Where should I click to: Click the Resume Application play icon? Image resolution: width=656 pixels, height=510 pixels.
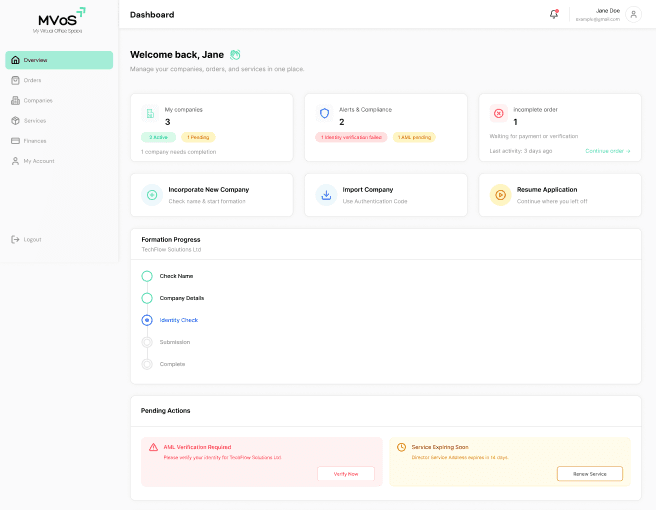tap(500, 195)
